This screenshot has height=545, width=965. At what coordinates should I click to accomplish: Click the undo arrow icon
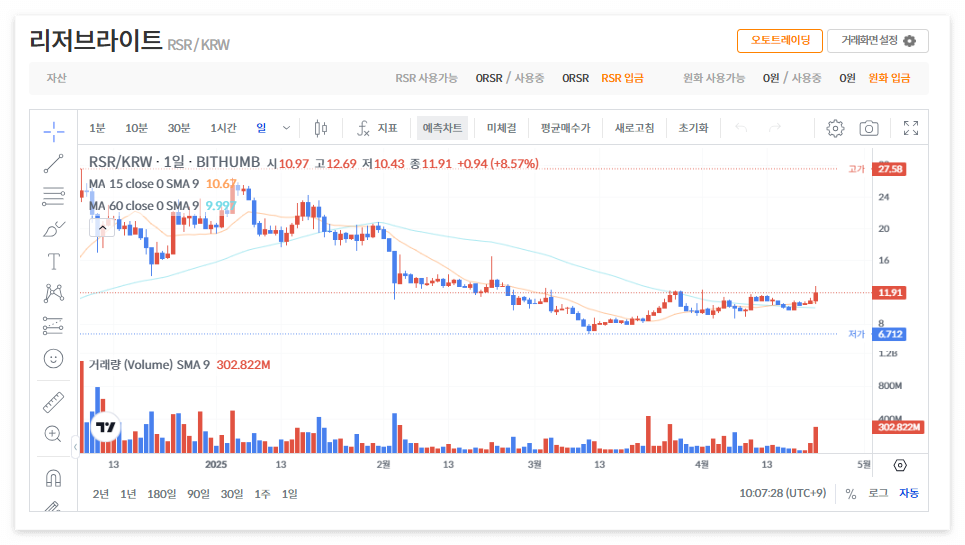click(x=741, y=128)
